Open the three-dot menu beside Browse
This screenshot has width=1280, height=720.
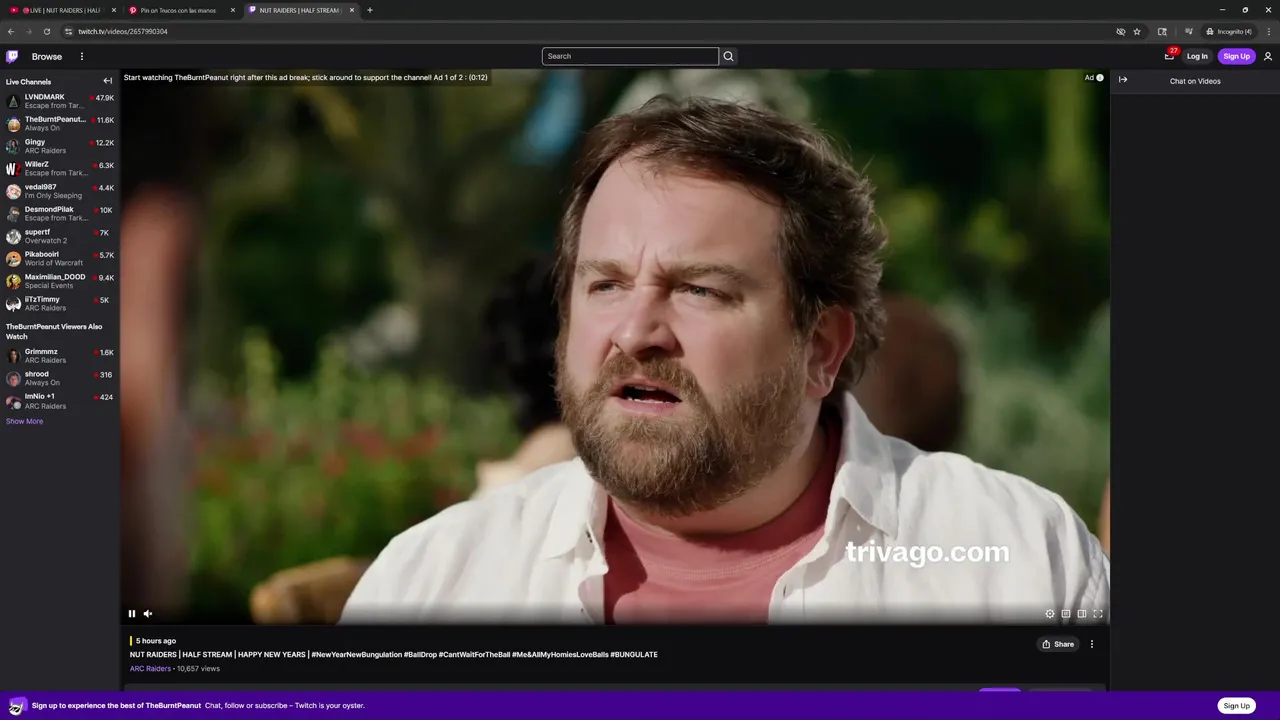(82, 56)
